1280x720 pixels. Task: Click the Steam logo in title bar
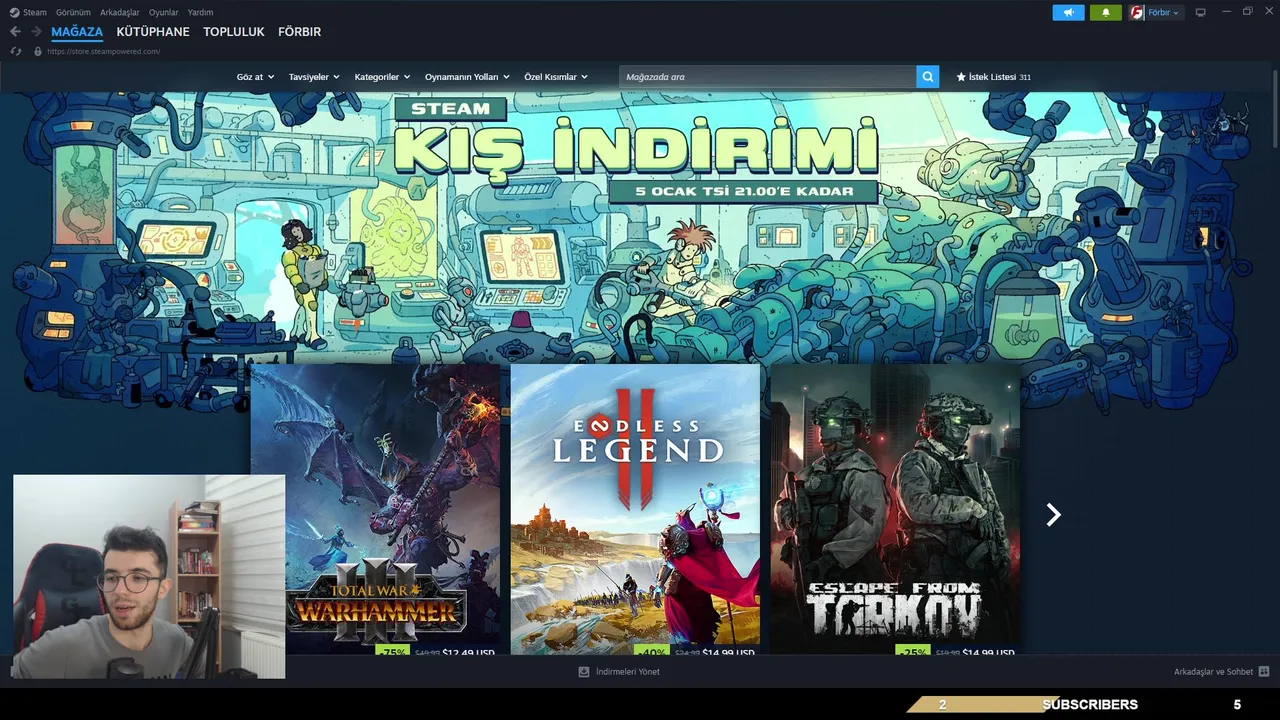pyautogui.click(x=14, y=12)
